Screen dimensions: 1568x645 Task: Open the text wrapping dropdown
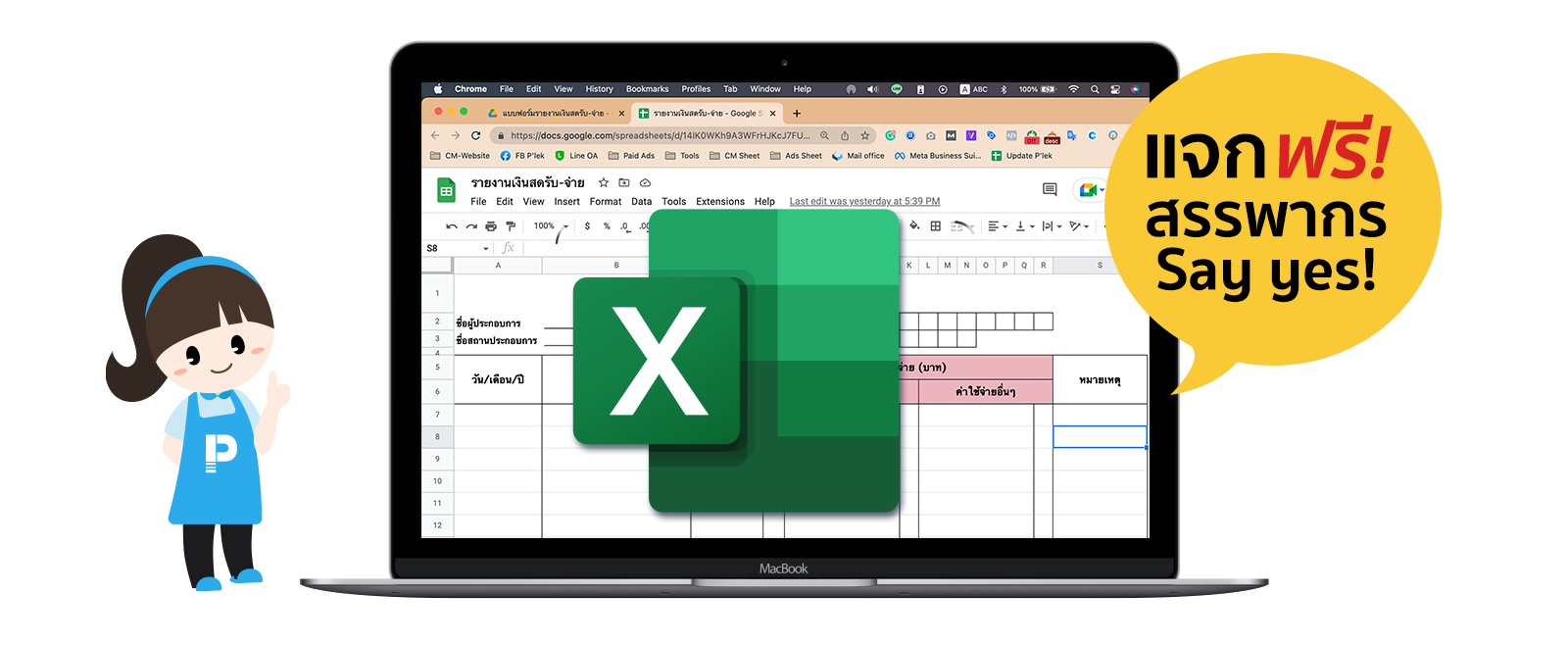pos(1052,226)
